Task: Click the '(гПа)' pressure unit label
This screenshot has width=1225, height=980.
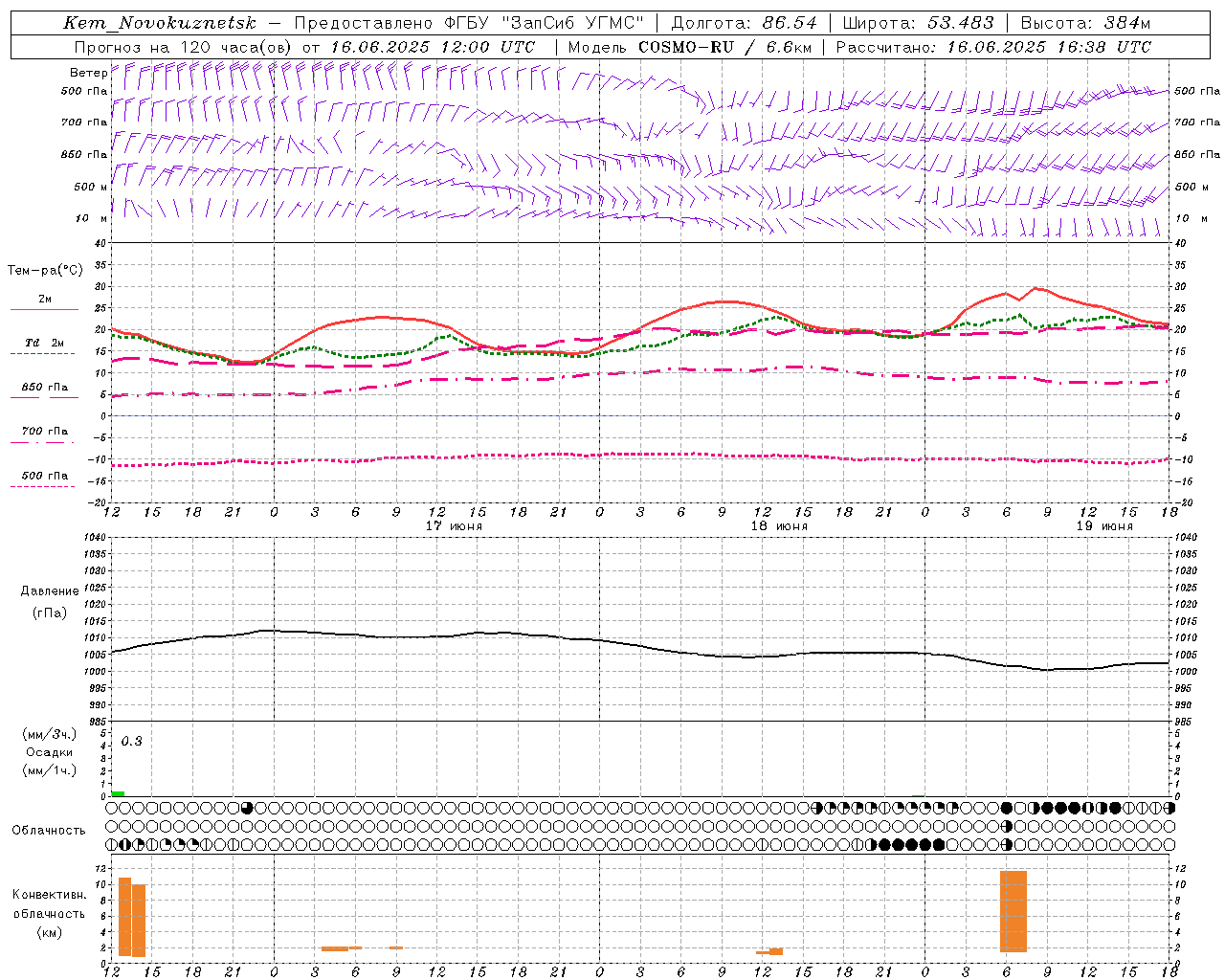Action: 50,612
